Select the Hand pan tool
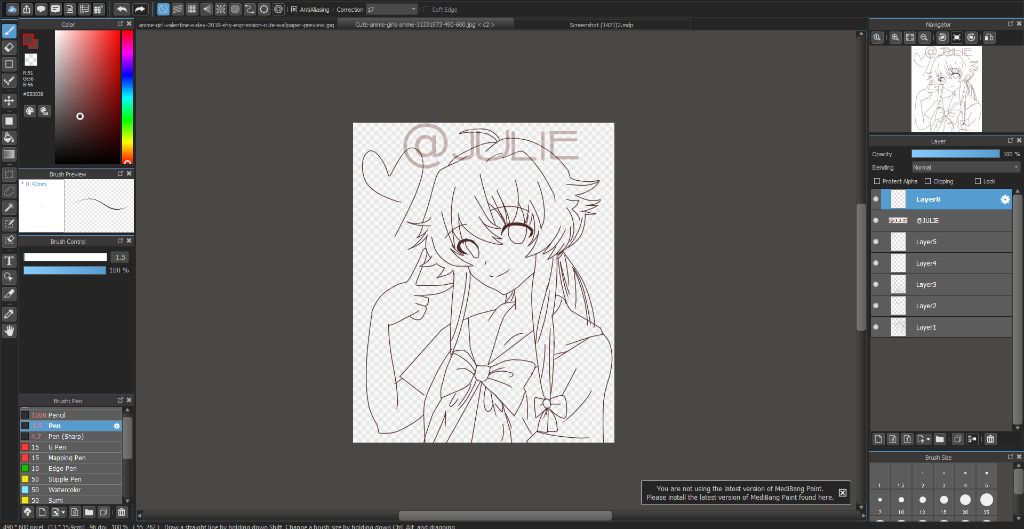Viewport: 1024px width, 529px height. point(9,330)
